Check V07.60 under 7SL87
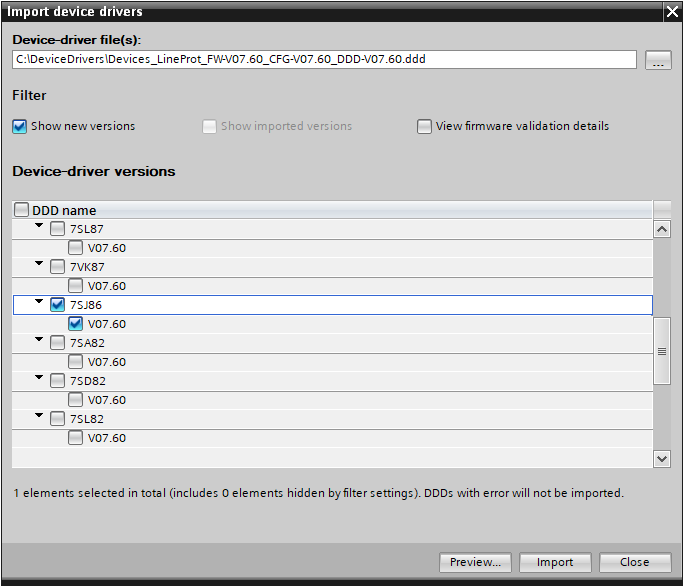This screenshot has width=684, height=587. pyautogui.click(x=75, y=248)
